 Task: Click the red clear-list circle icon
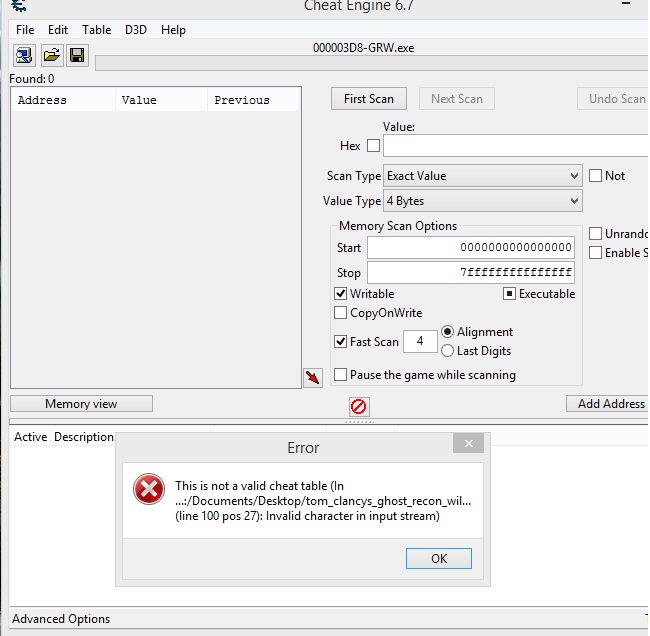pyautogui.click(x=359, y=406)
